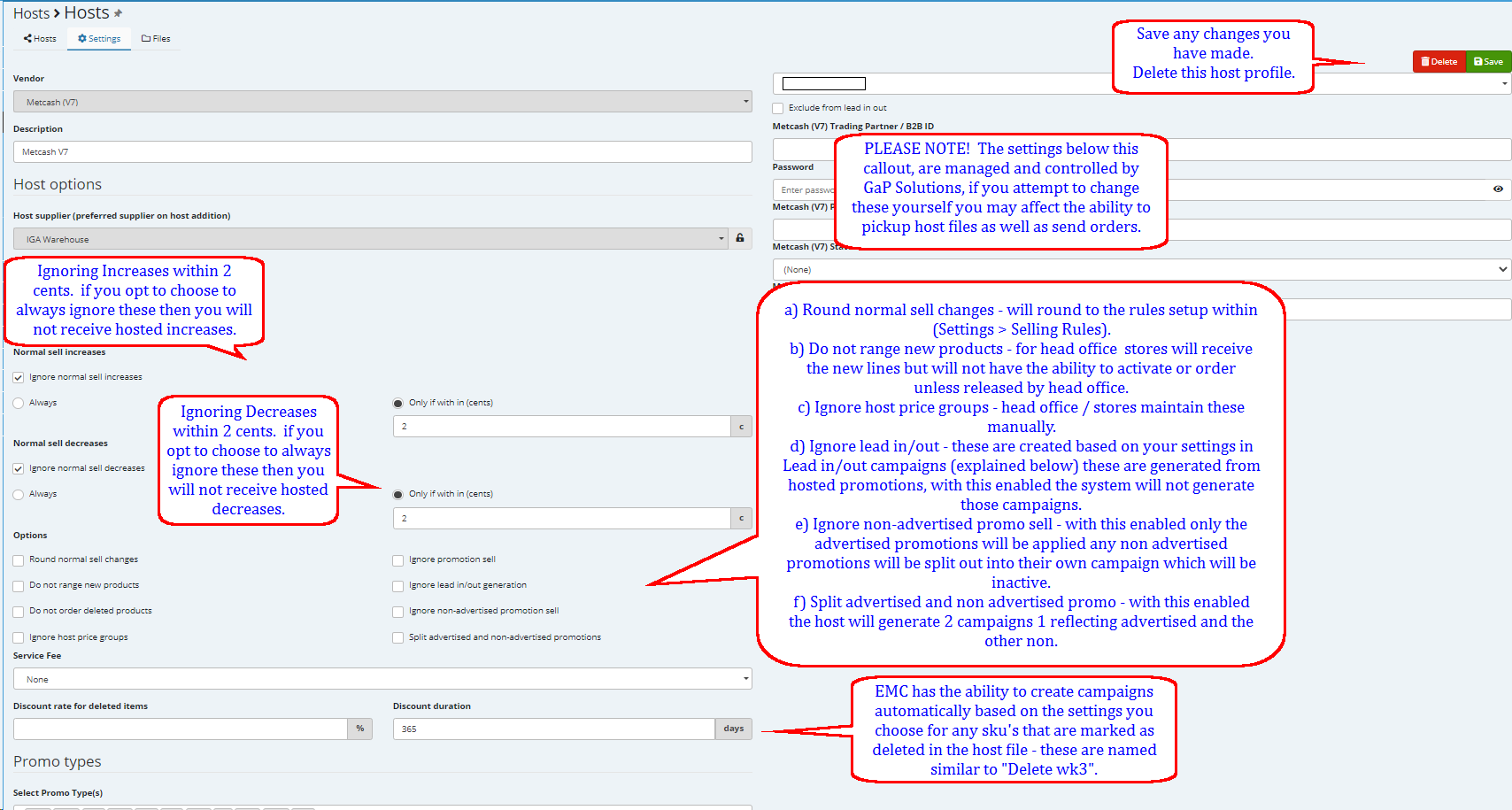Select Only if within cents for decreases
The image size is (1512, 810).
click(x=397, y=495)
